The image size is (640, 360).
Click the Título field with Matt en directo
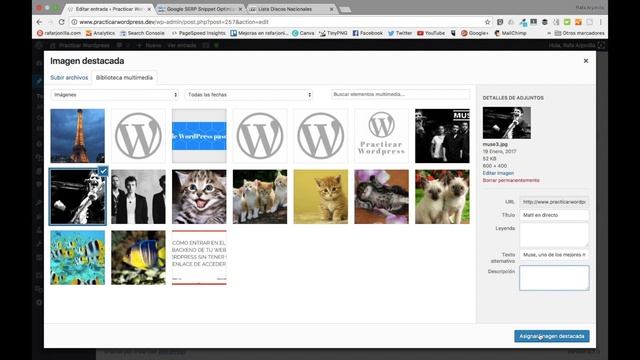[x=554, y=215]
